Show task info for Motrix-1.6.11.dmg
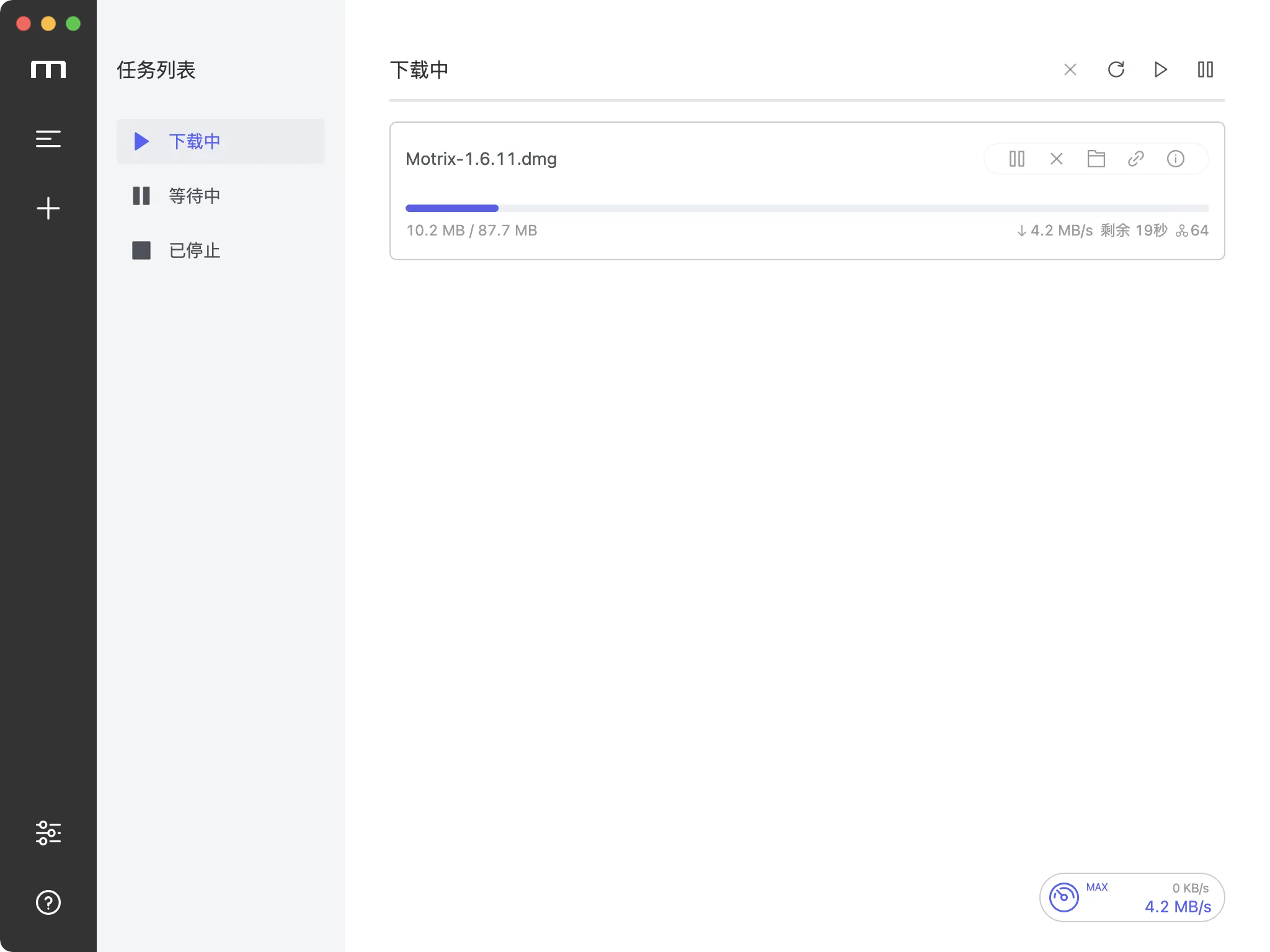The height and width of the screenshot is (952, 1270). point(1176,159)
